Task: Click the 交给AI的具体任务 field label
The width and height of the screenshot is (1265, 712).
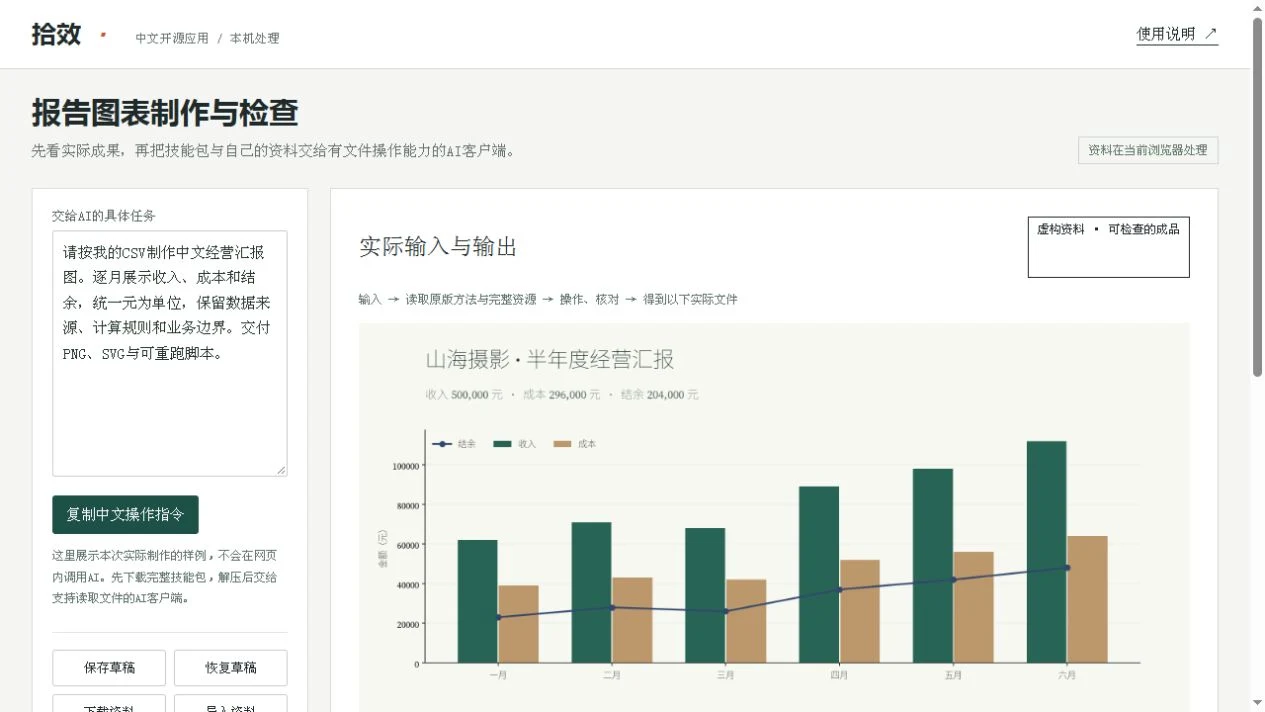Action: 104,216
